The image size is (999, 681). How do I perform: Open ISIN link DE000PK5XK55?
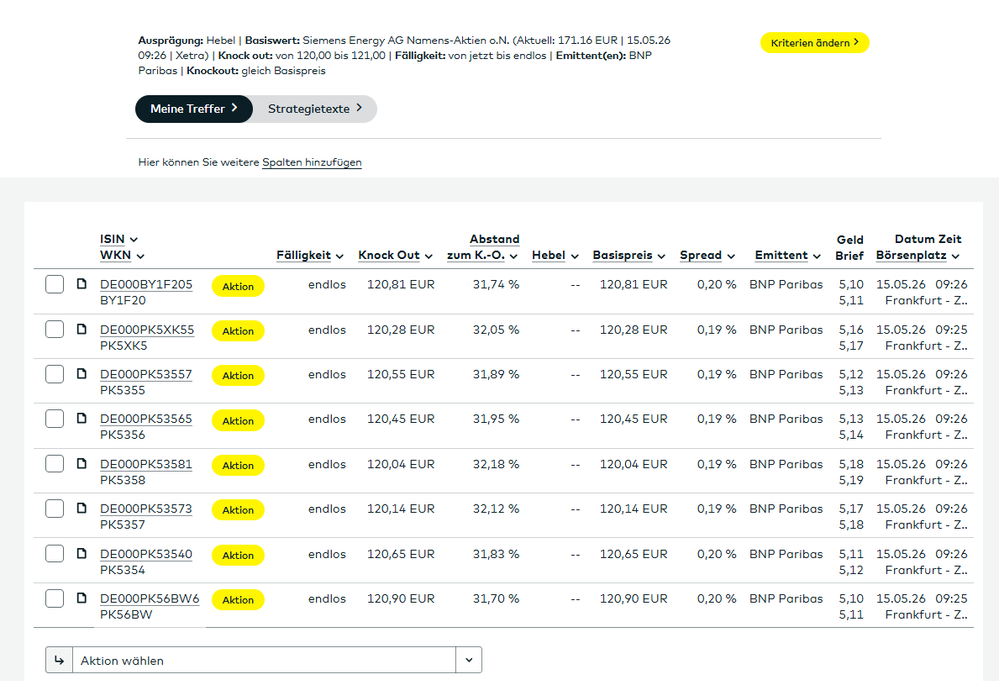(147, 329)
